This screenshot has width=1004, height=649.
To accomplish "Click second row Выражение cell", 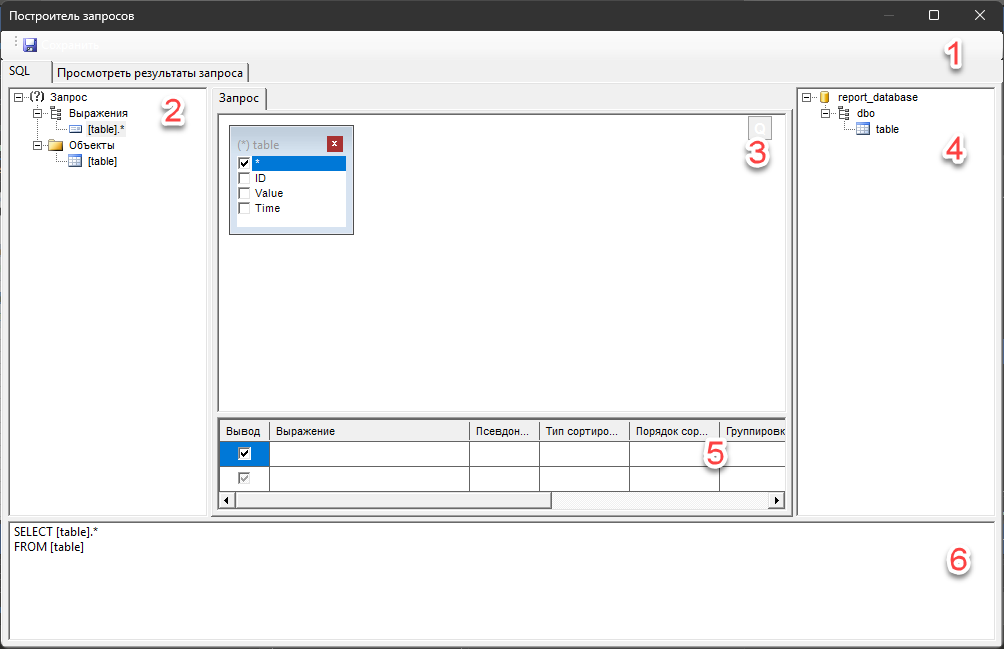I will pyautogui.click(x=369, y=479).
